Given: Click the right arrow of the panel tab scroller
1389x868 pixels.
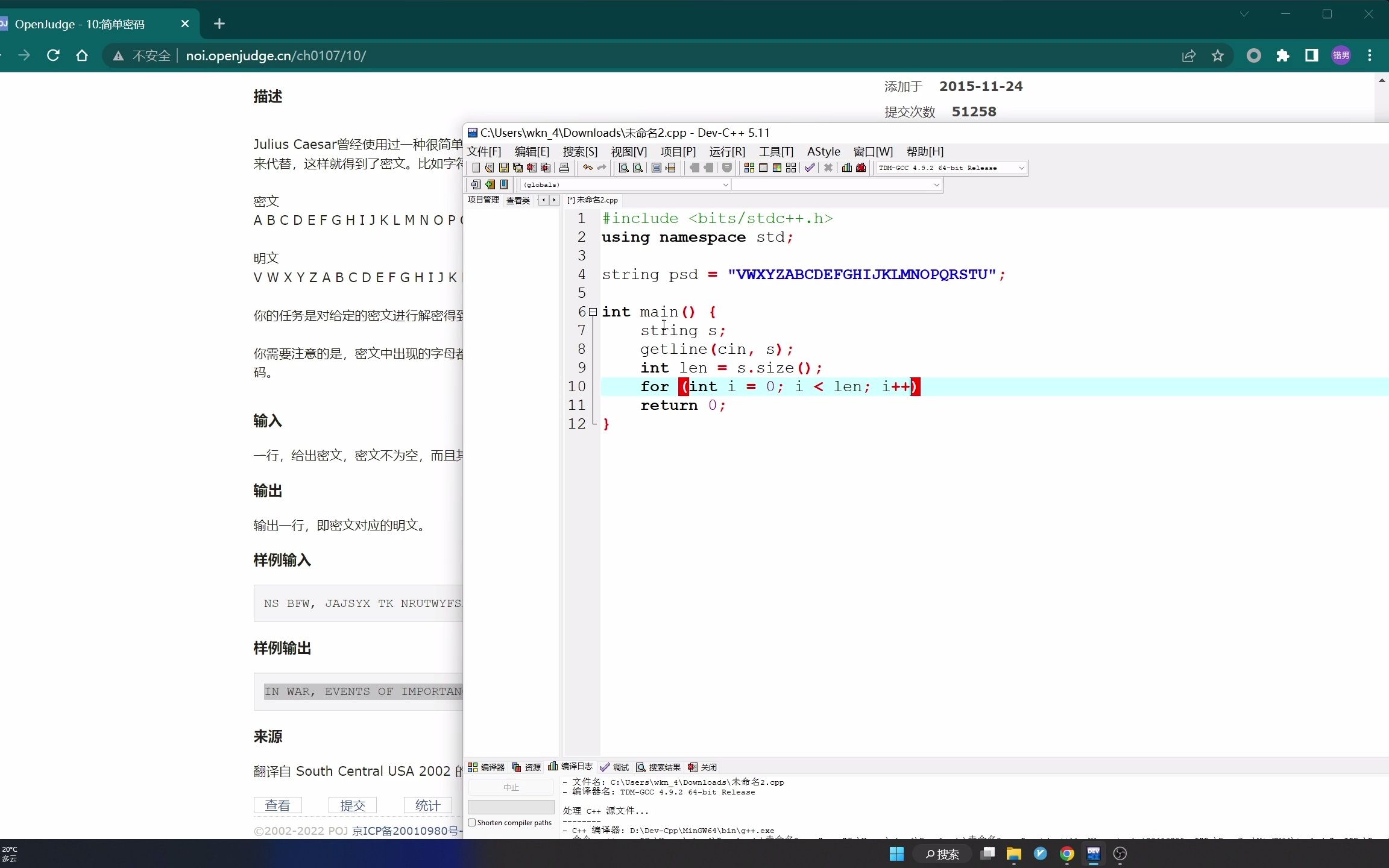Looking at the screenshot, I should pos(554,200).
